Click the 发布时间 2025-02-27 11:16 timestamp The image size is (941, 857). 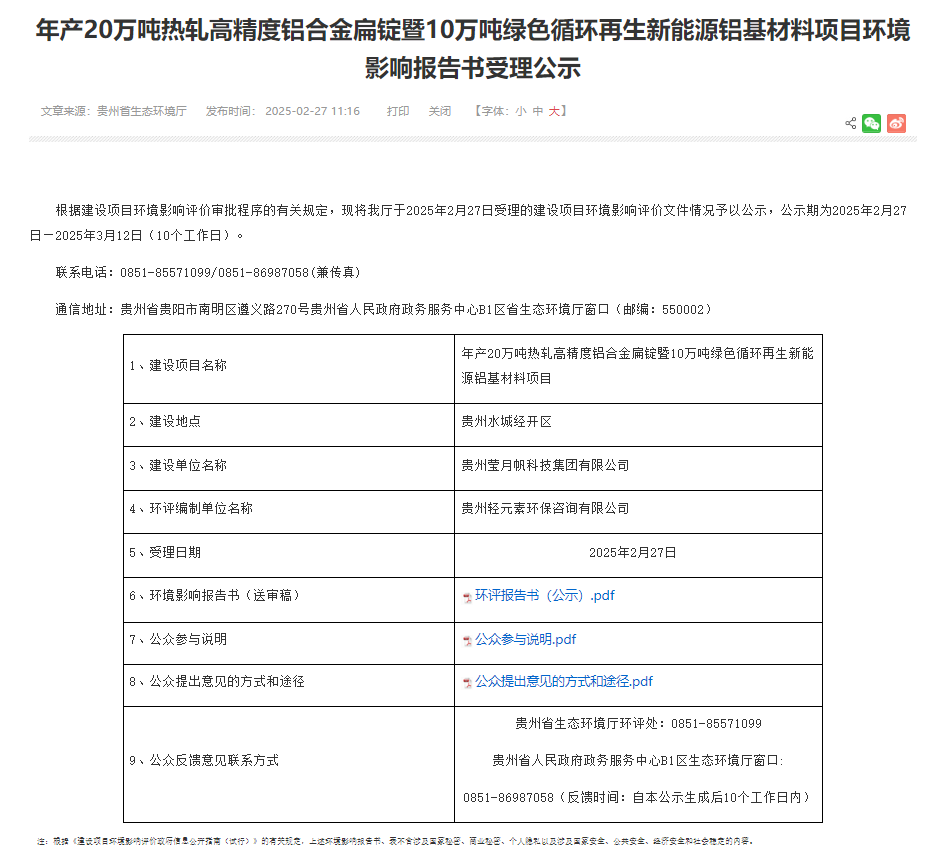pyautogui.click(x=282, y=111)
